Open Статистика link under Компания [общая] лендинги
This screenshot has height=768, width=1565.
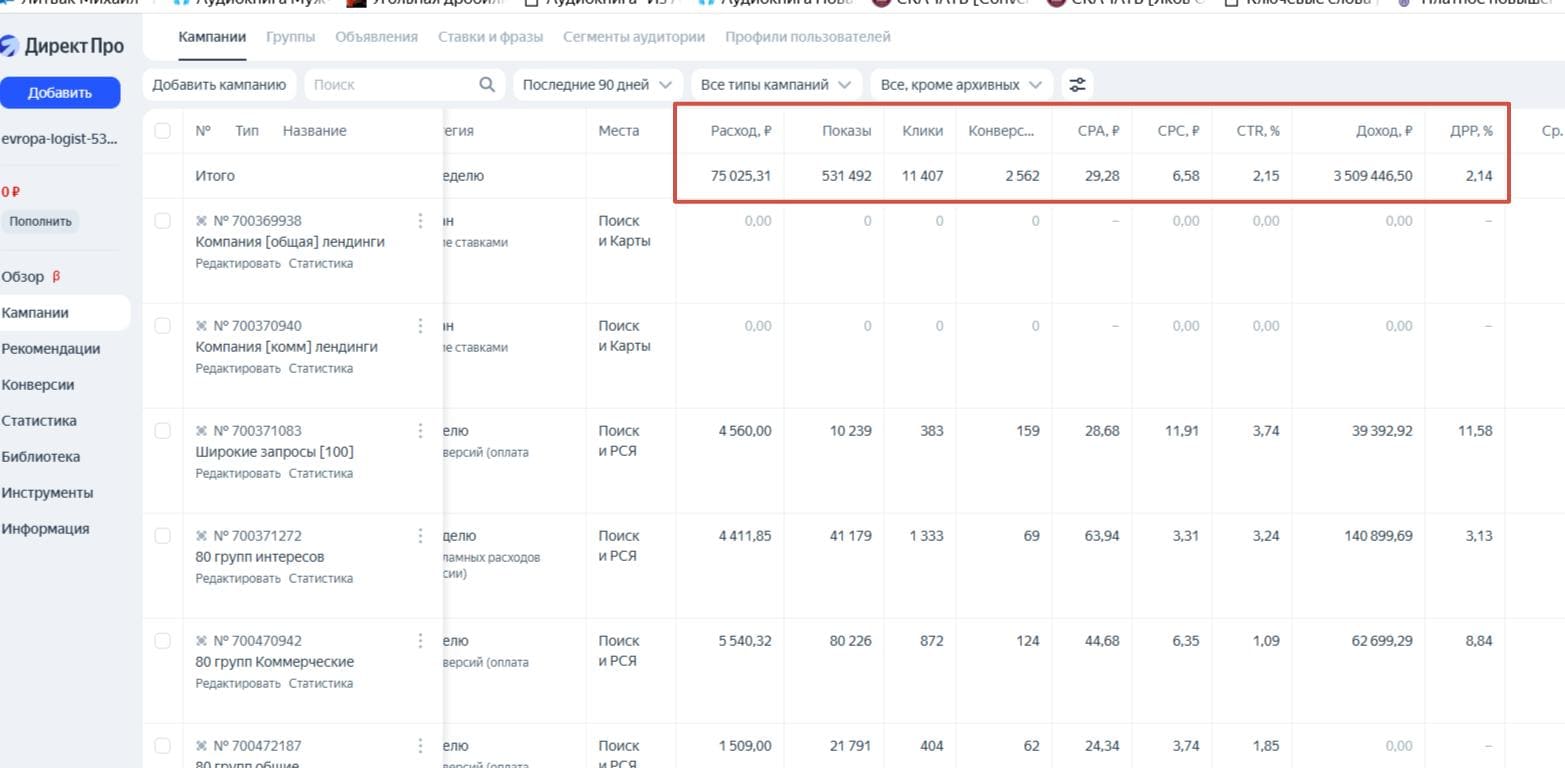[320, 264]
